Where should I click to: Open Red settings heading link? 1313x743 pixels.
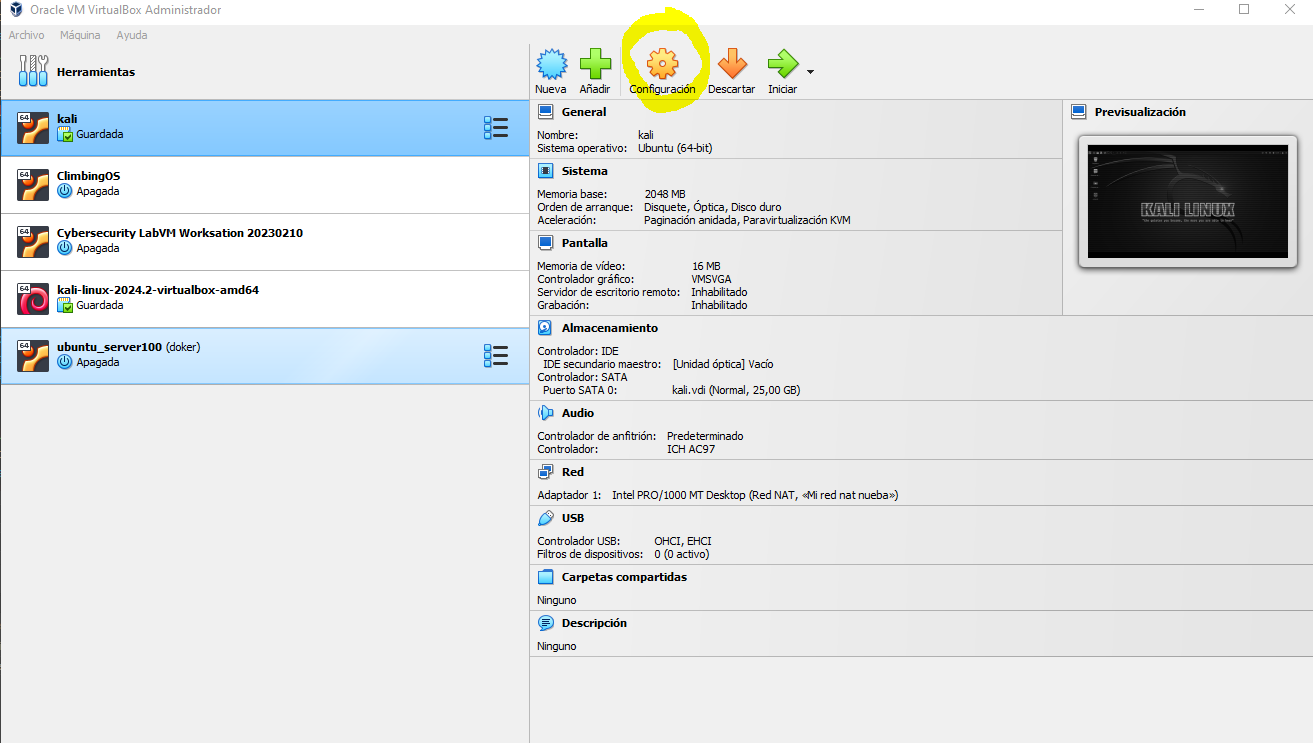click(x=573, y=472)
